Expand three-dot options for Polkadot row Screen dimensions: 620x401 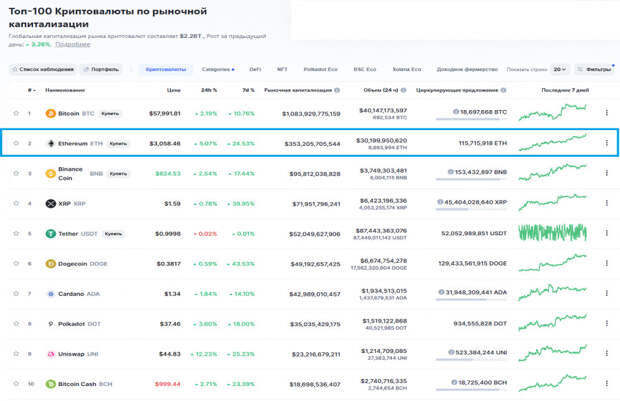point(607,323)
